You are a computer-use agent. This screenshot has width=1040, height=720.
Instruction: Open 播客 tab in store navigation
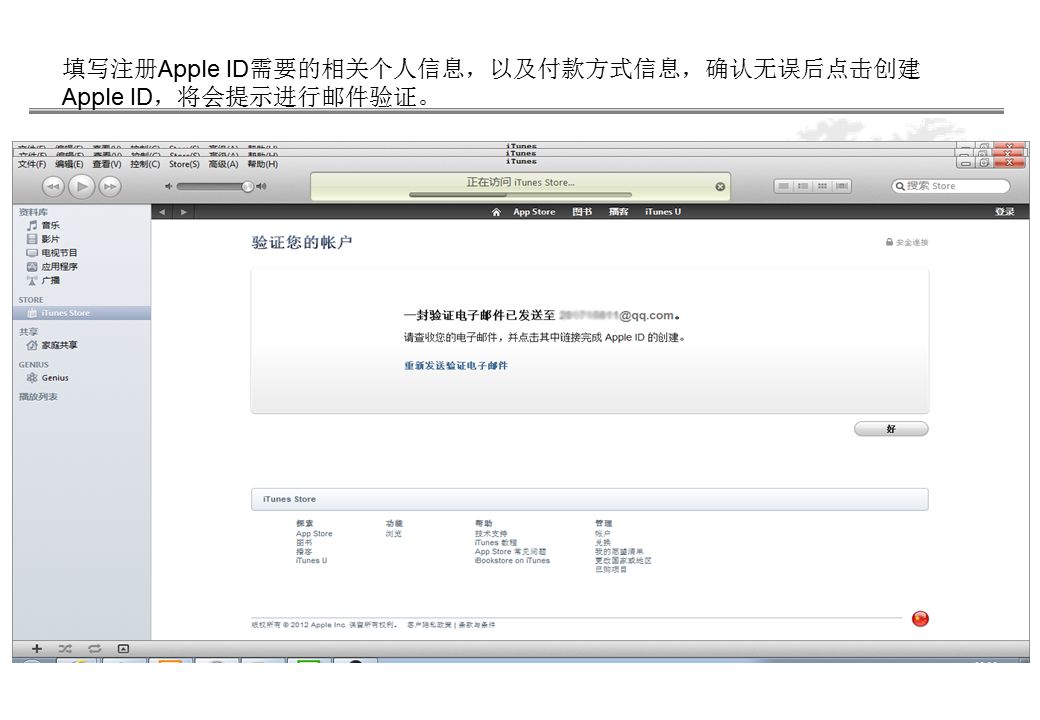(x=618, y=212)
